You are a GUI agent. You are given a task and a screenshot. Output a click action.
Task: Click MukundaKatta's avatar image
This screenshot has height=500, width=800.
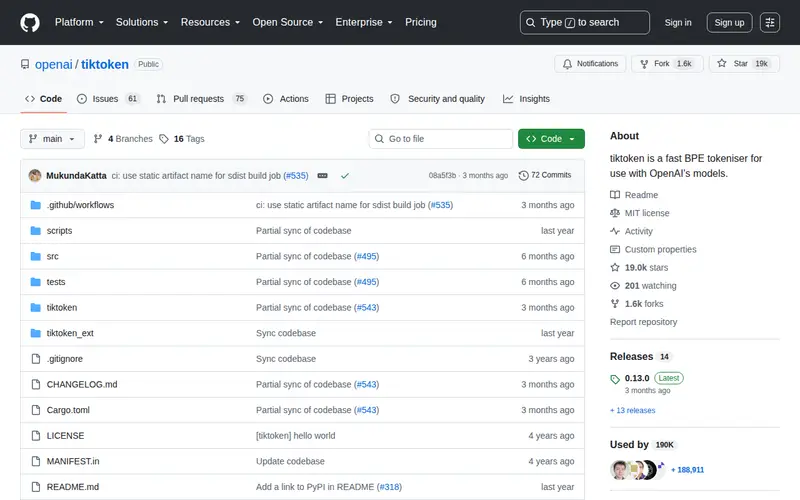[35, 176]
